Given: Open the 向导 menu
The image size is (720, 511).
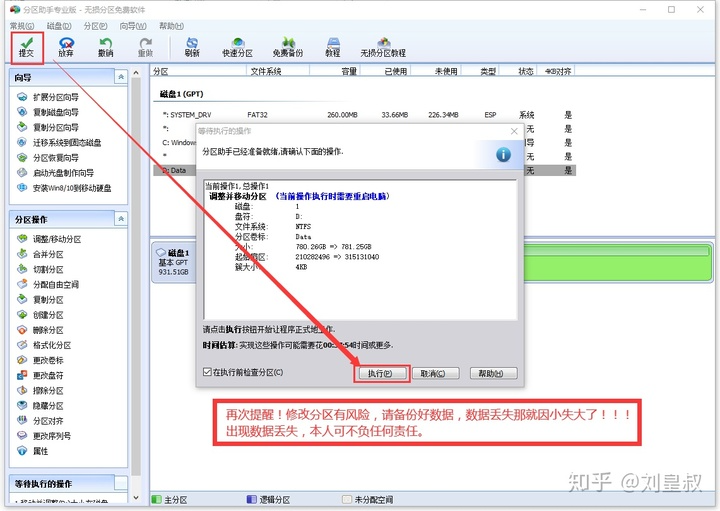Looking at the screenshot, I should tap(133, 26).
